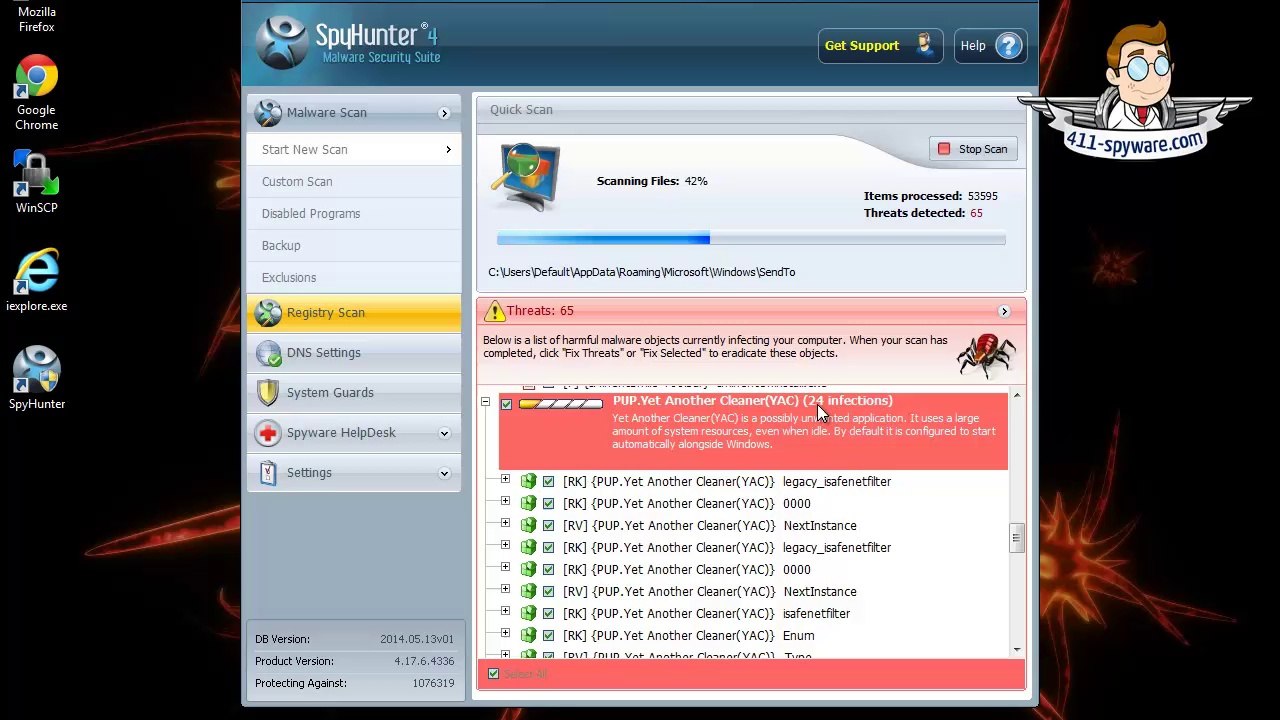
Task: Stop the running scan
Action: pyautogui.click(x=973, y=149)
